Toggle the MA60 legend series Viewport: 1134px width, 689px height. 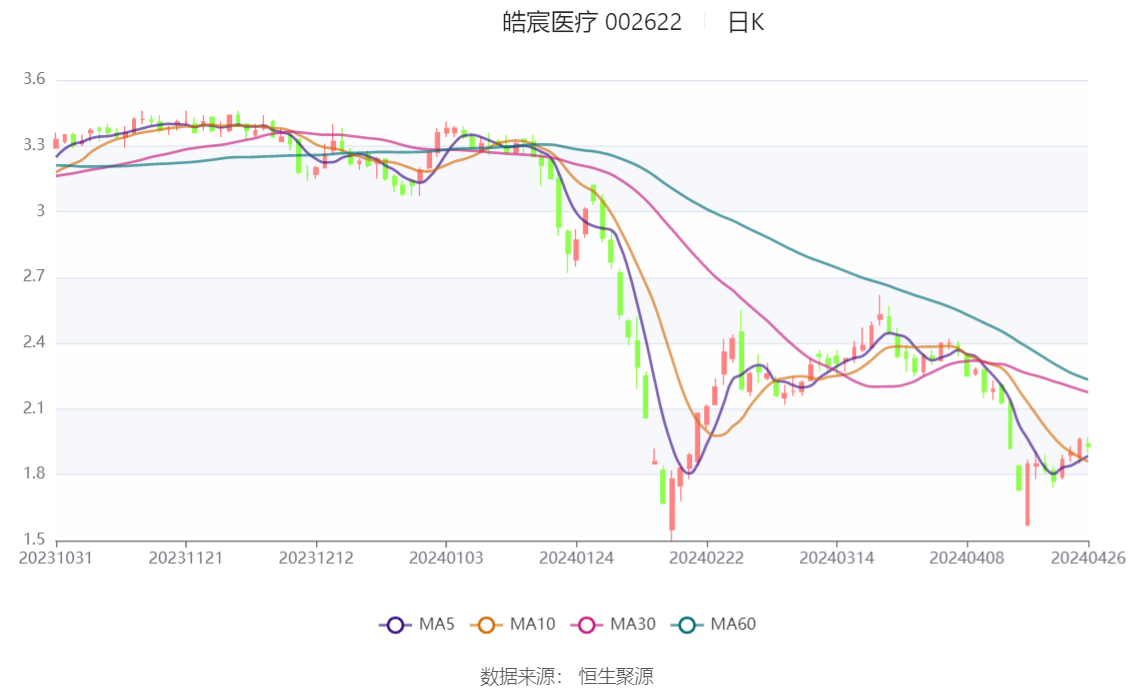(714, 625)
